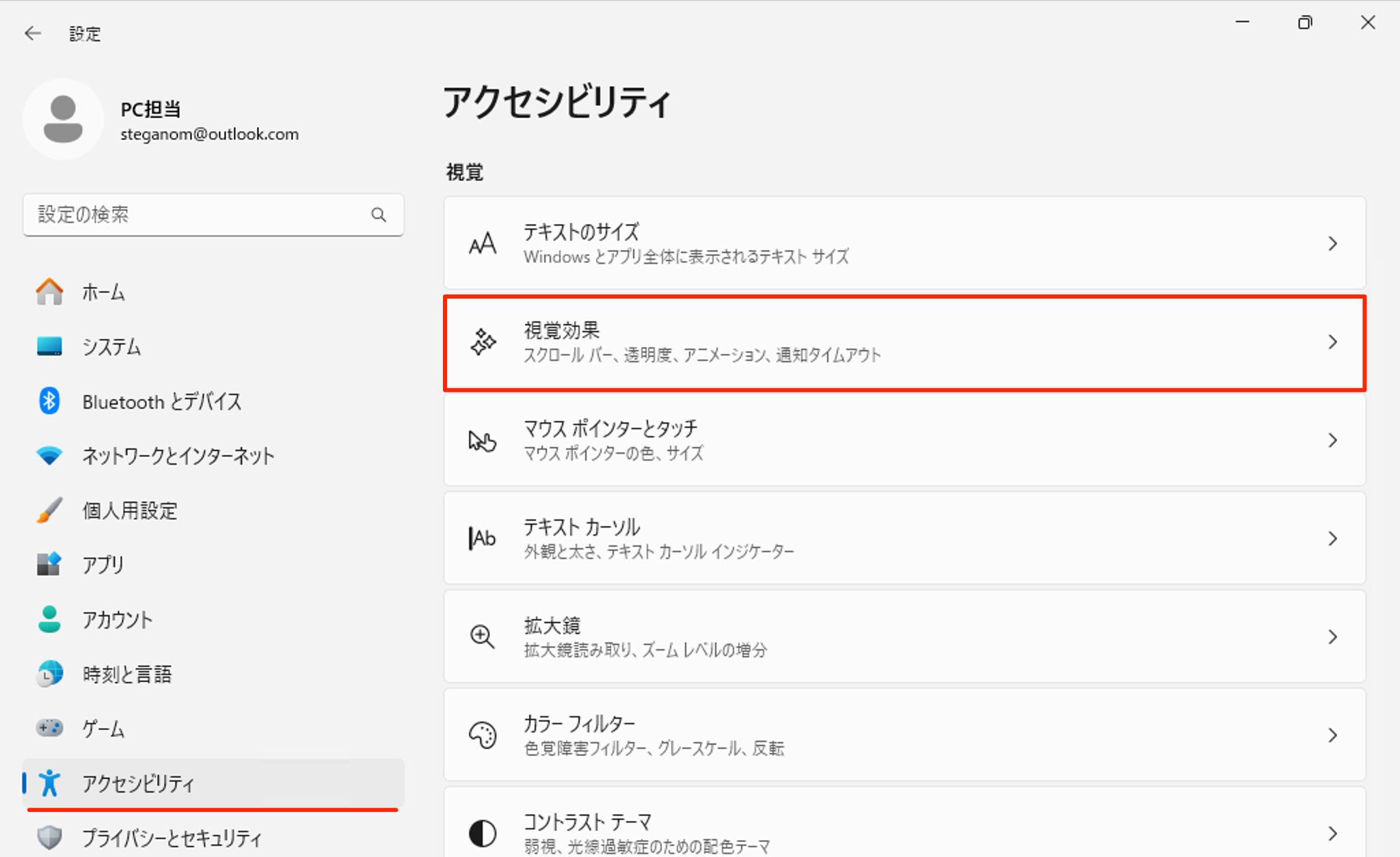Image resolution: width=1400 pixels, height=857 pixels.
Task: Click the 個人用設定 brush icon
Action: point(49,510)
